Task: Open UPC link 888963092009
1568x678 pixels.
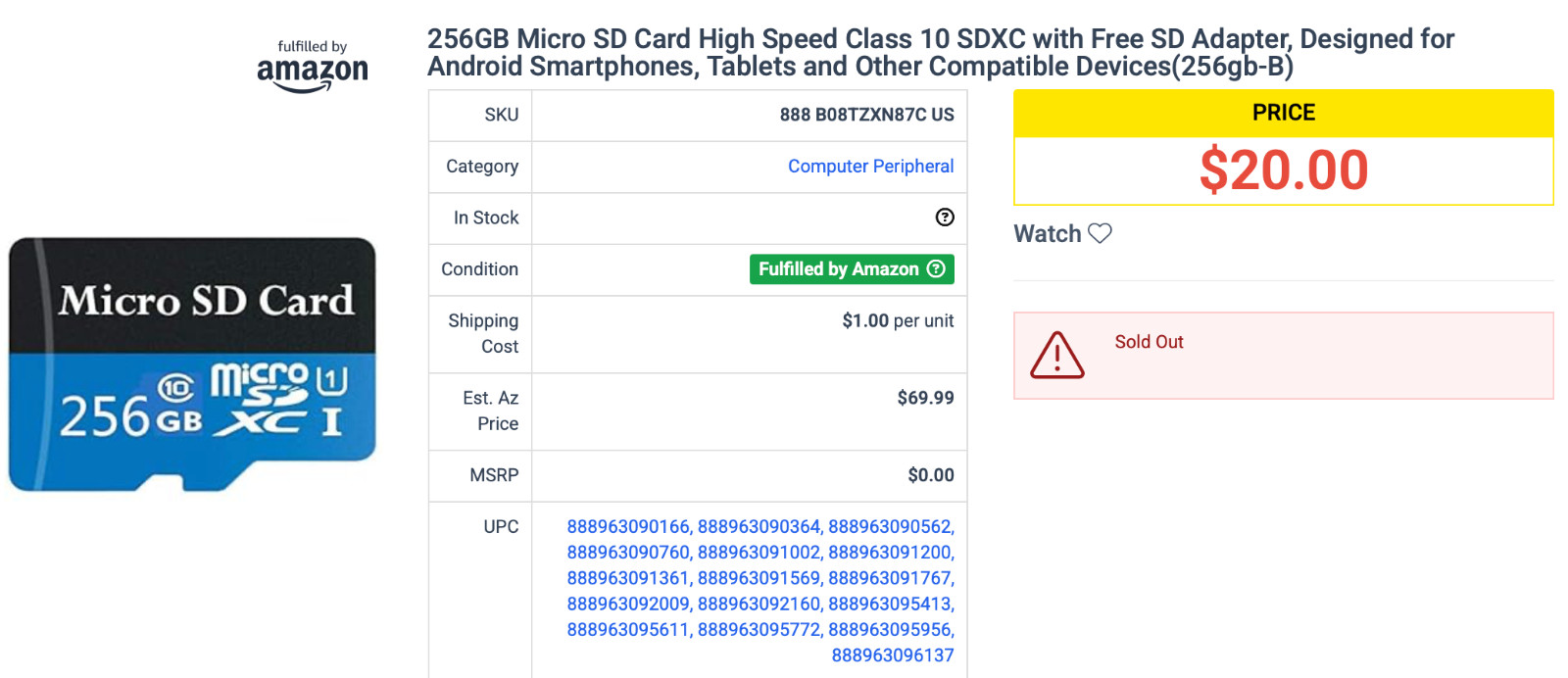Action: (x=627, y=604)
